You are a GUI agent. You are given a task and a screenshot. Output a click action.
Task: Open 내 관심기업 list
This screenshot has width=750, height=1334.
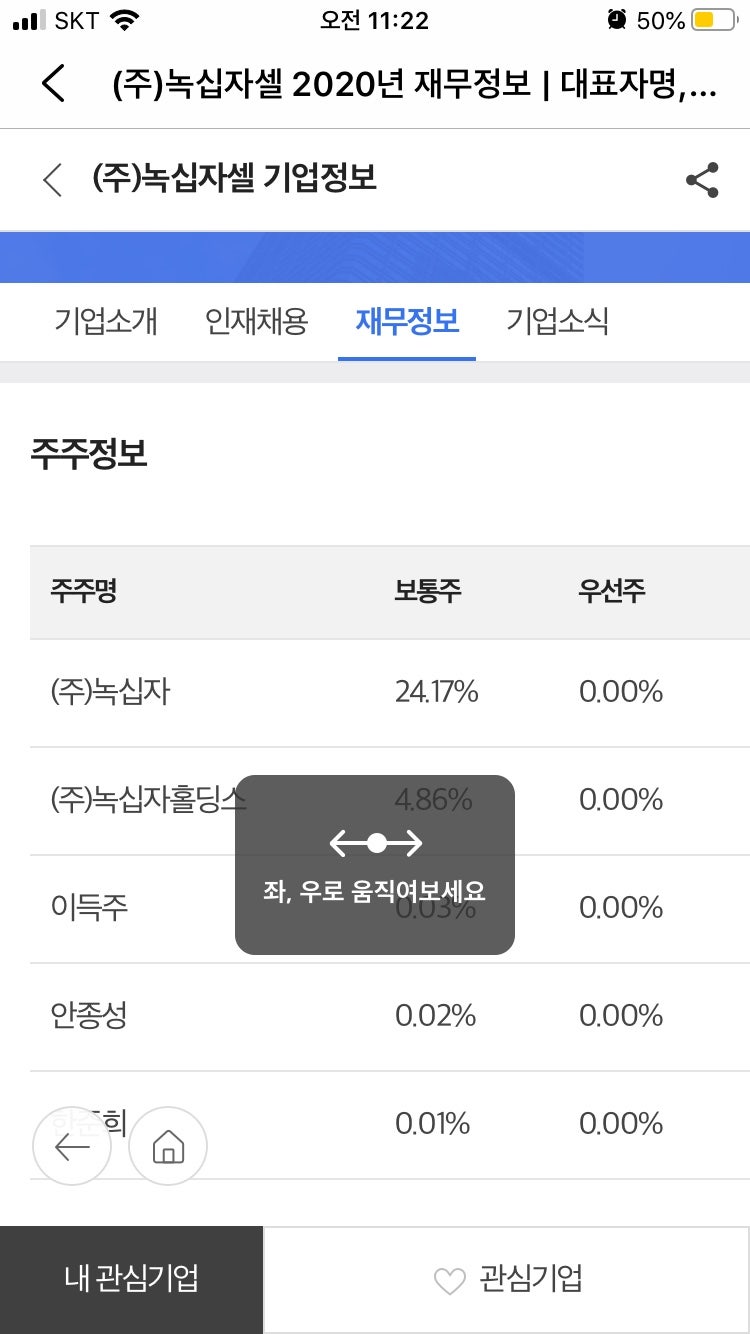(131, 1279)
